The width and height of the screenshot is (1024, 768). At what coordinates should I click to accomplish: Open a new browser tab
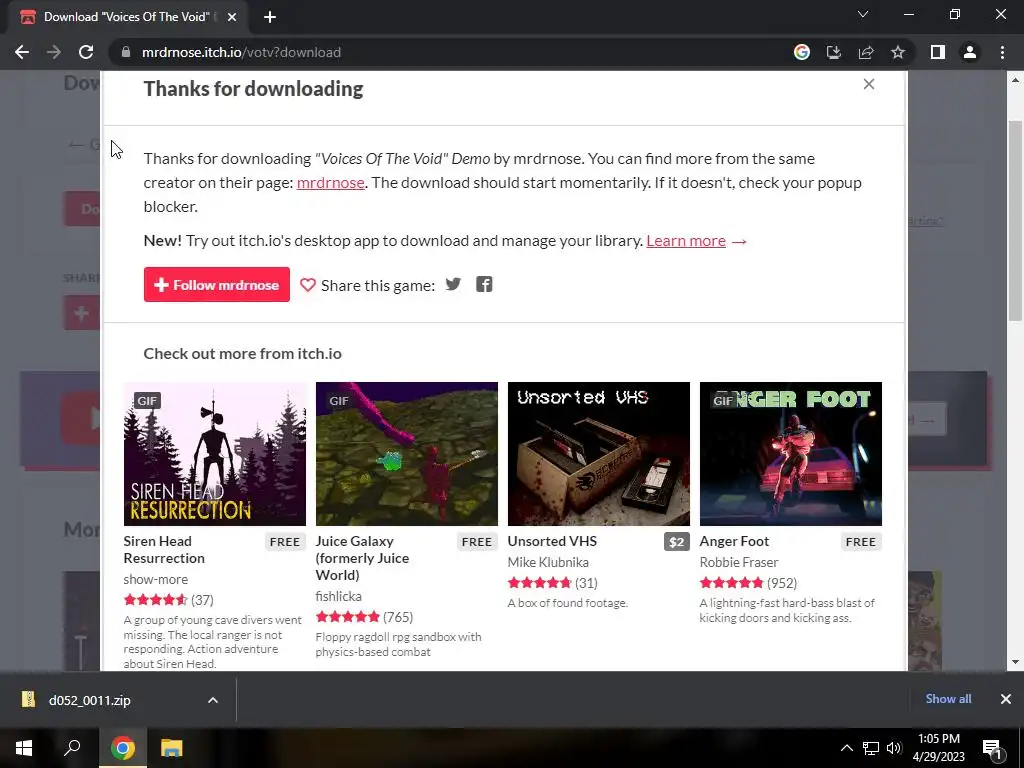pos(270,18)
